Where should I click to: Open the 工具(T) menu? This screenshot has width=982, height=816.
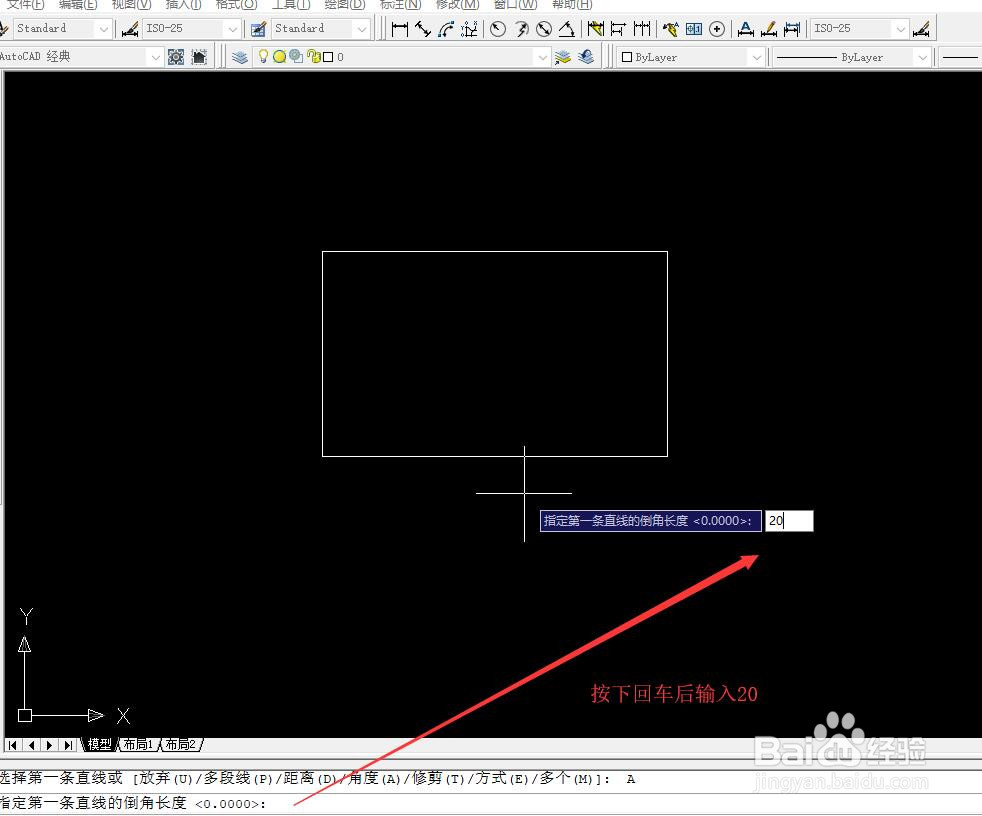pyautogui.click(x=291, y=4)
